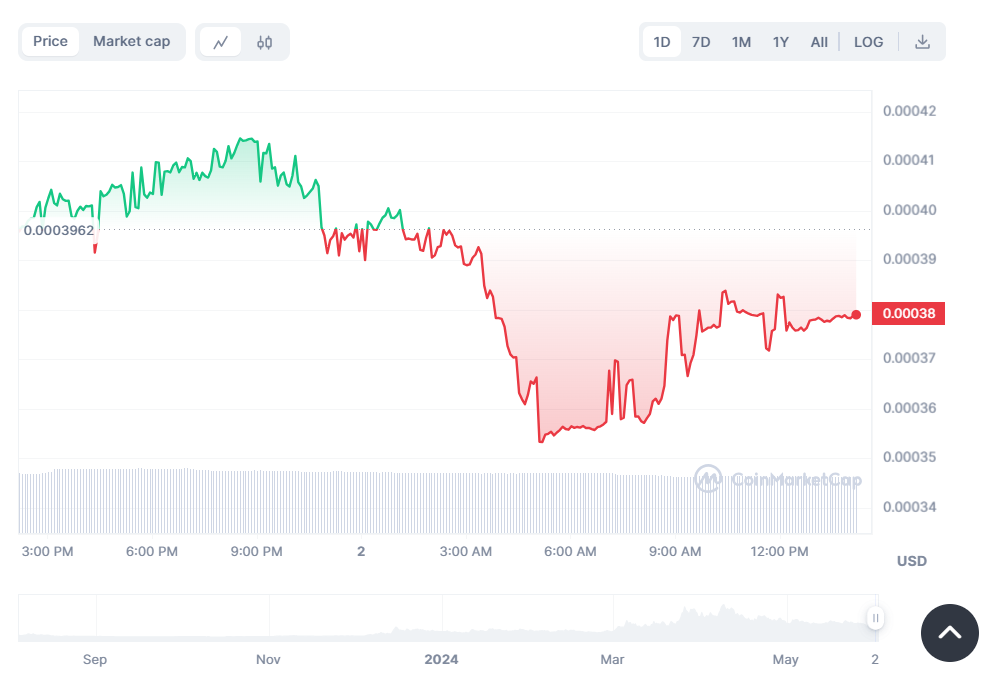Click the 0.00034 price axis label
This screenshot has height=684, width=996.
pos(910,507)
